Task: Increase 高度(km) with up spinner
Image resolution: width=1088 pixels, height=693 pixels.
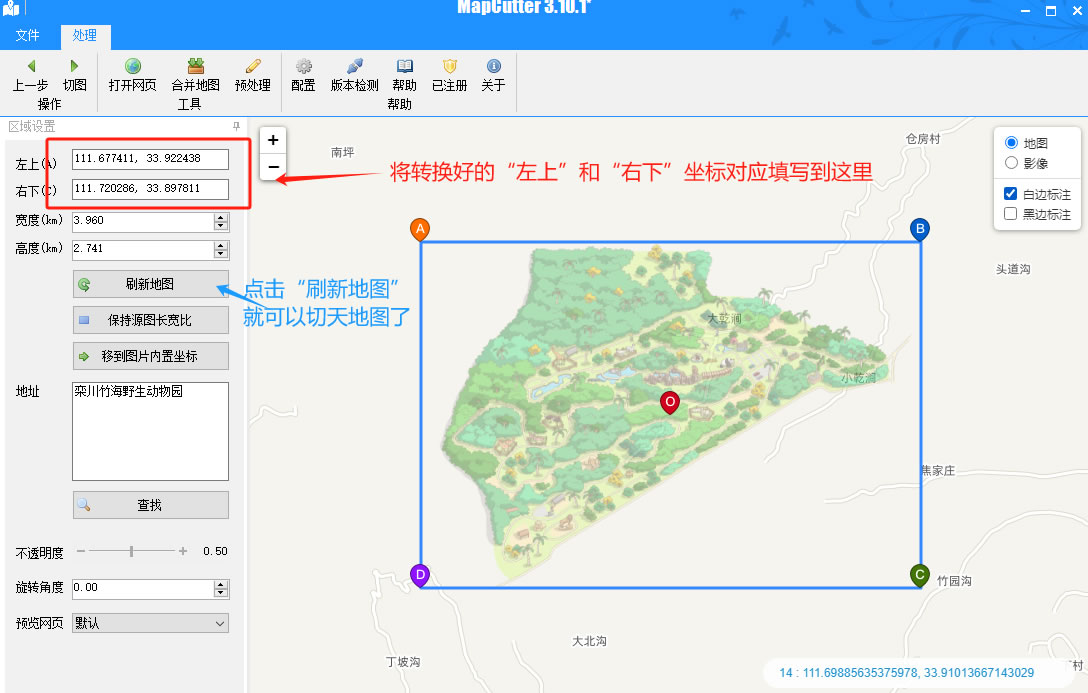Action: 221,246
